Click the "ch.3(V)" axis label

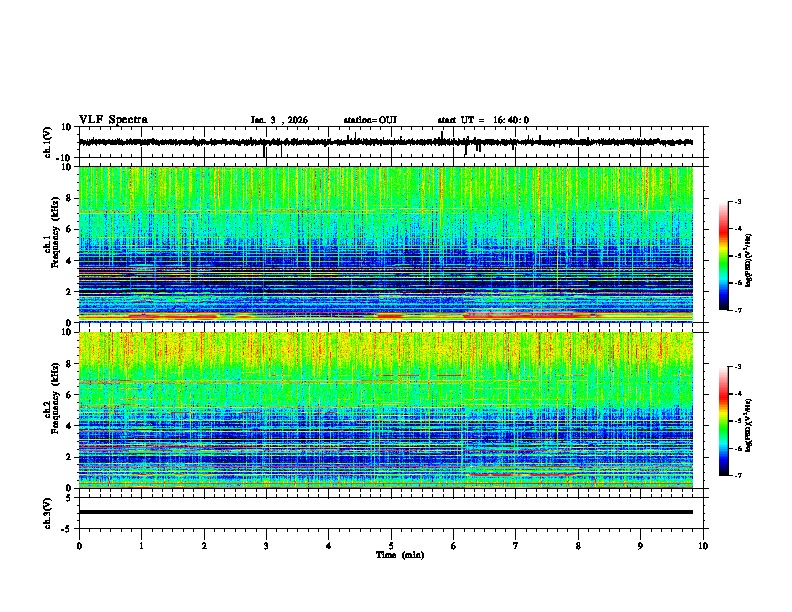[48, 514]
